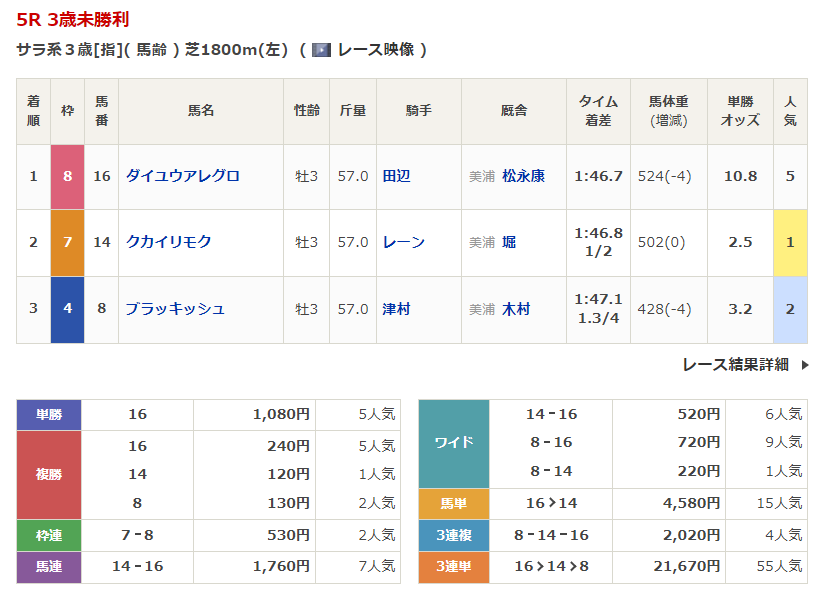Click the 5R 3歳未勝利 race title
The height and width of the screenshot is (593, 822).
click(x=72, y=20)
